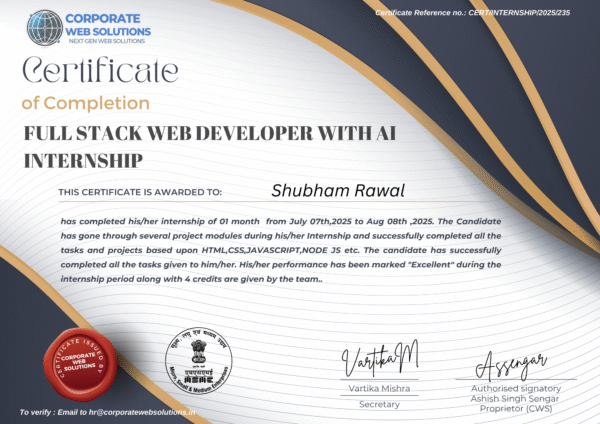Click 'FULL STACK WEB DEVELOPER WITH AI' title
The image size is (600, 424).
tap(210, 133)
